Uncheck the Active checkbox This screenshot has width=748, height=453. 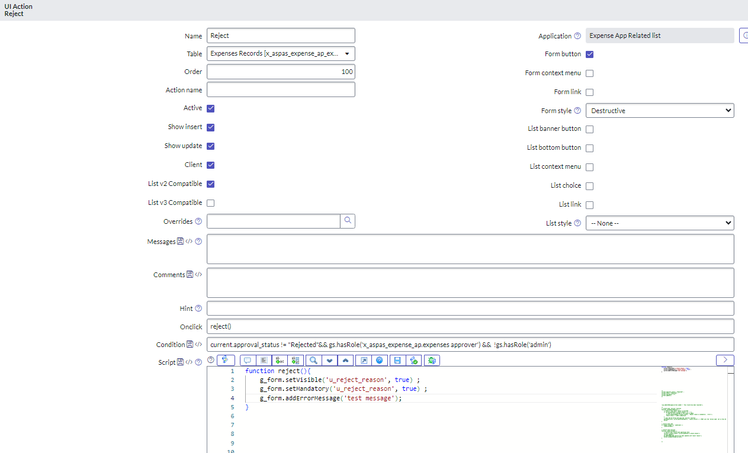coord(210,108)
